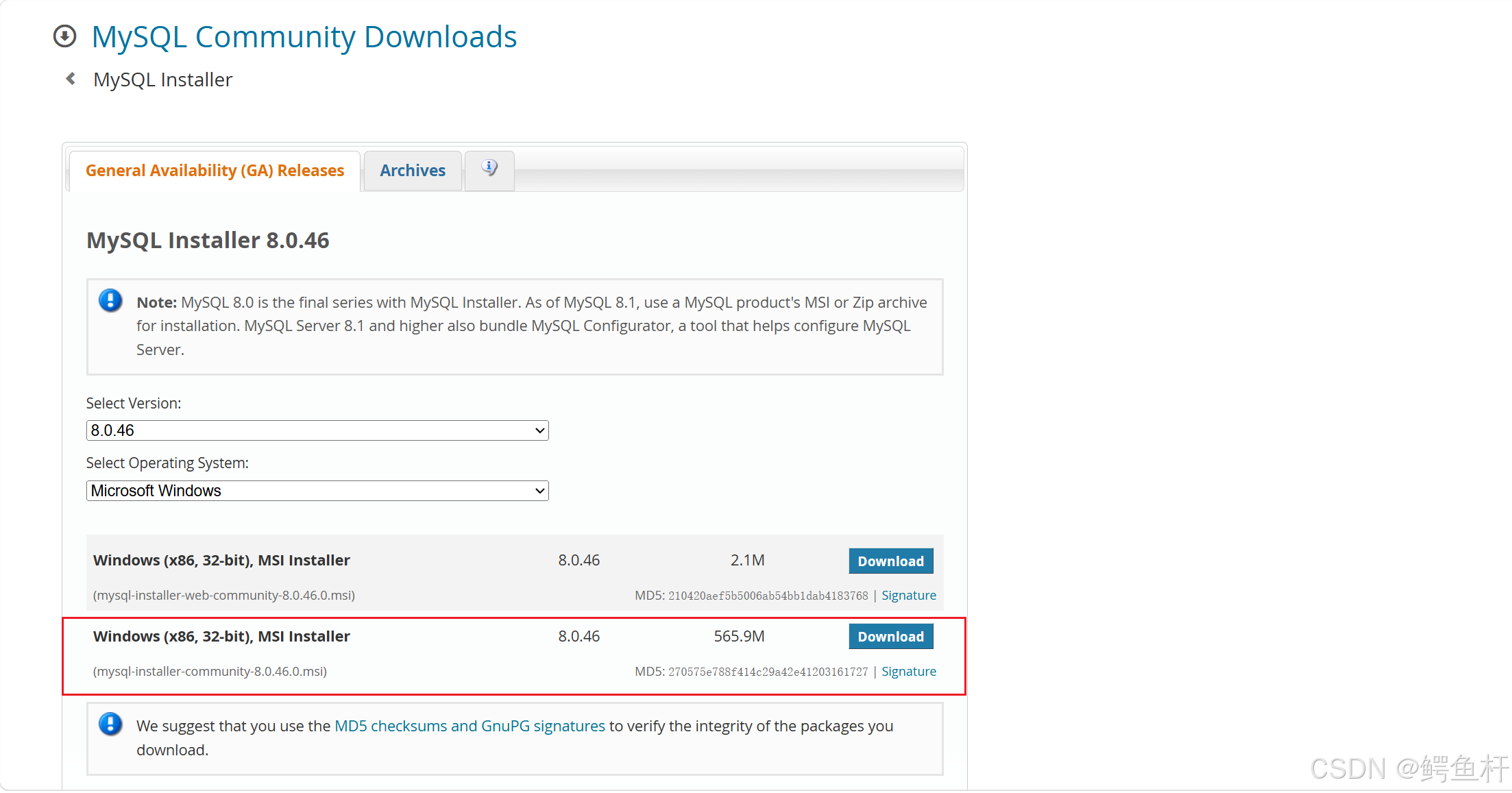Click the MySQL Installer 8.0.46 heading

208,241
